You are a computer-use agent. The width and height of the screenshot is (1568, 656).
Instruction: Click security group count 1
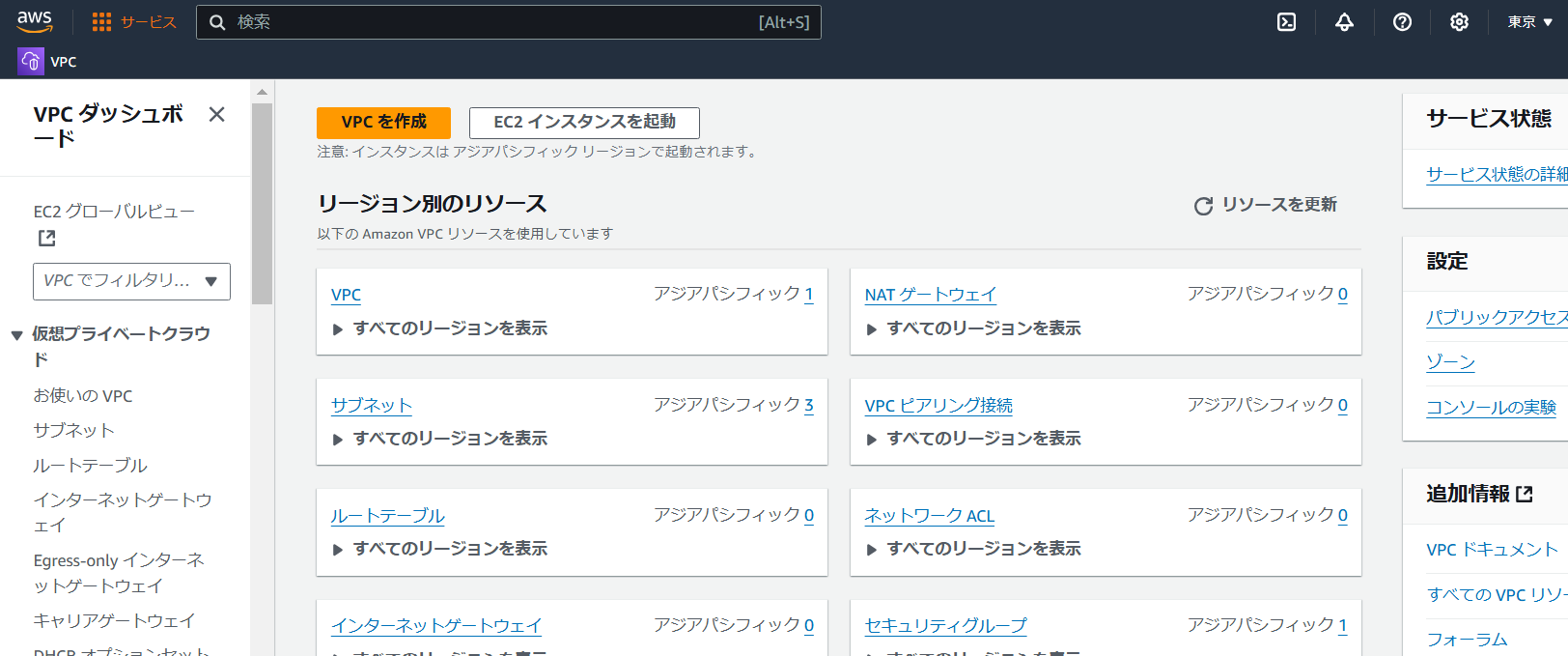[x=1343, y=625]
